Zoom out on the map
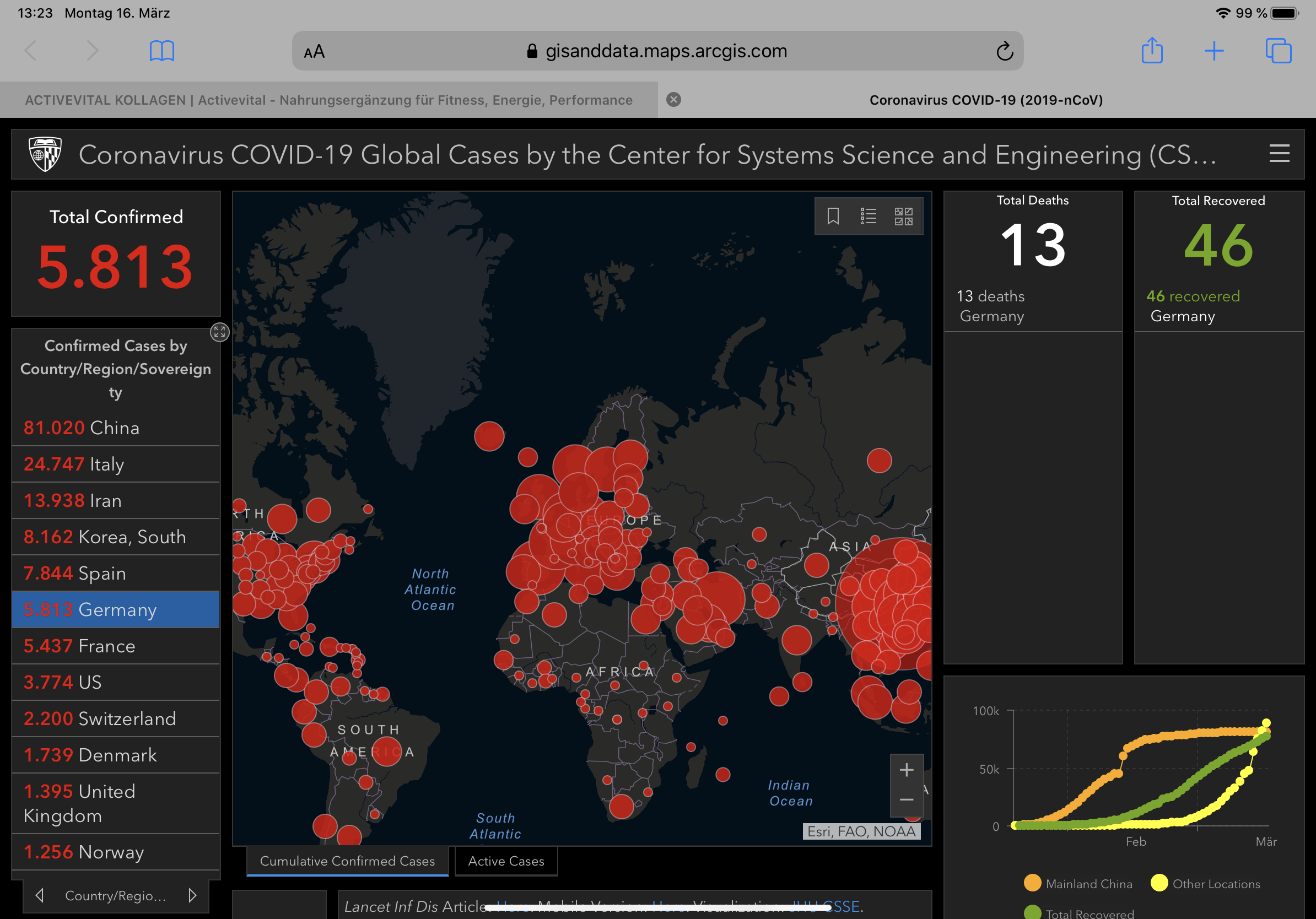 [x=906, y=800]
